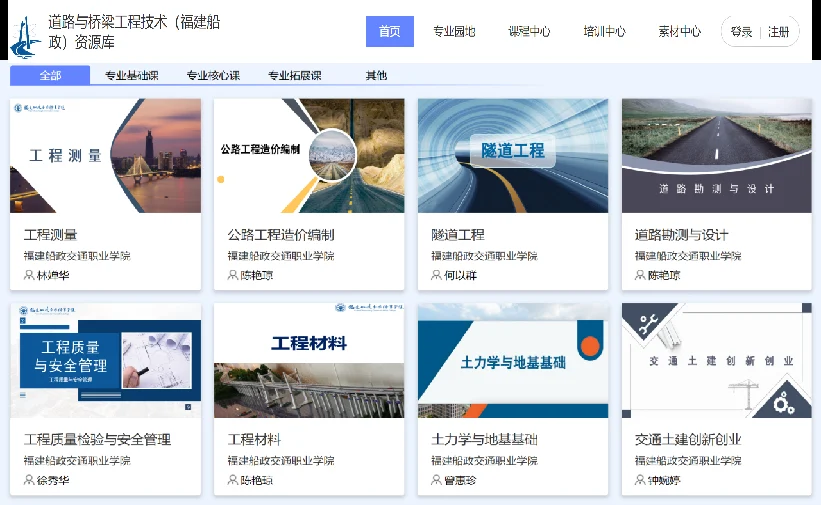Click the 注册 link
Viewport: 821px width, 505px height.
[779, 32]
